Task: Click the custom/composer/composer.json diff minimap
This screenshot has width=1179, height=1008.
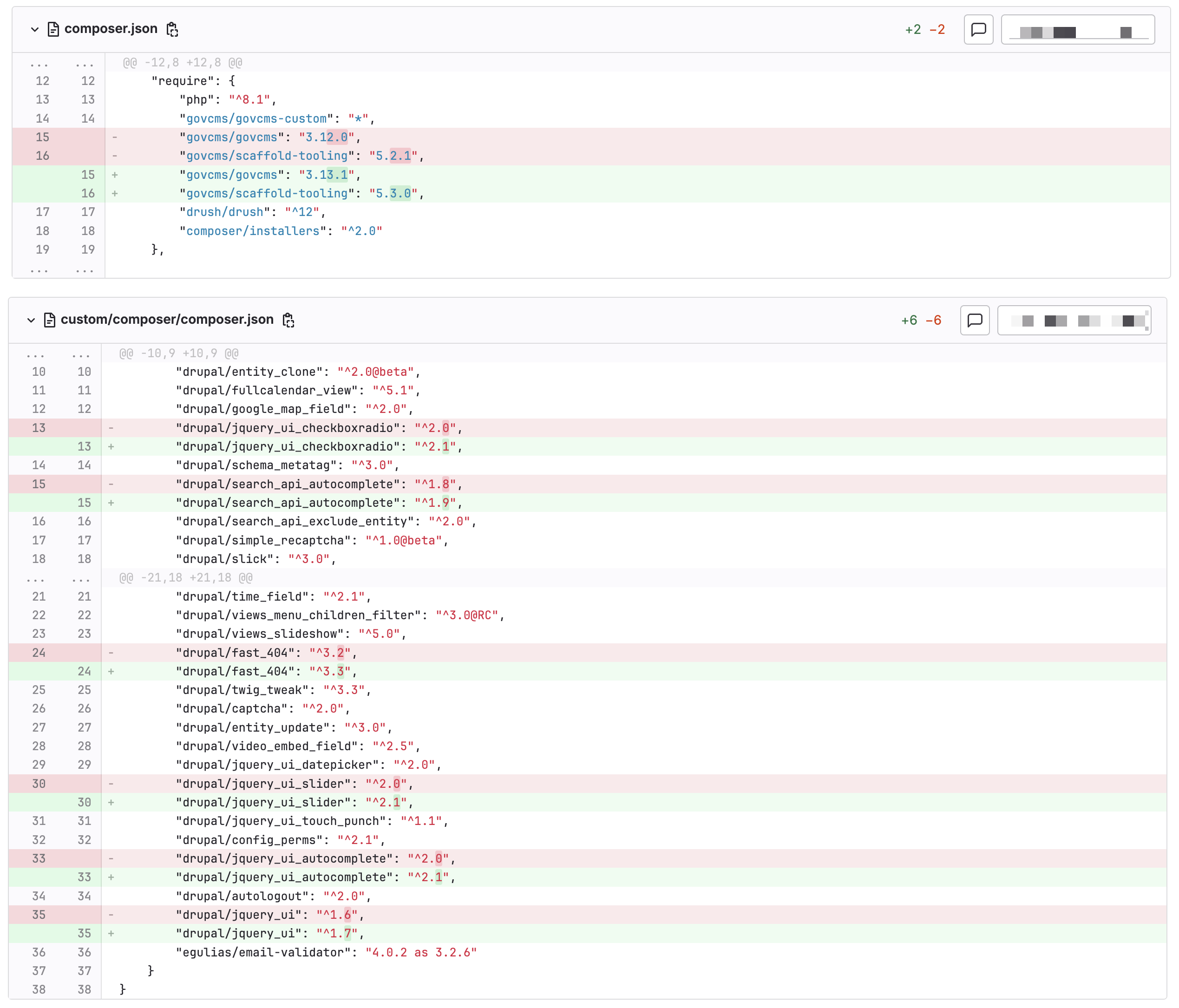Action: pyautogui.click(x=1074, y=320)
